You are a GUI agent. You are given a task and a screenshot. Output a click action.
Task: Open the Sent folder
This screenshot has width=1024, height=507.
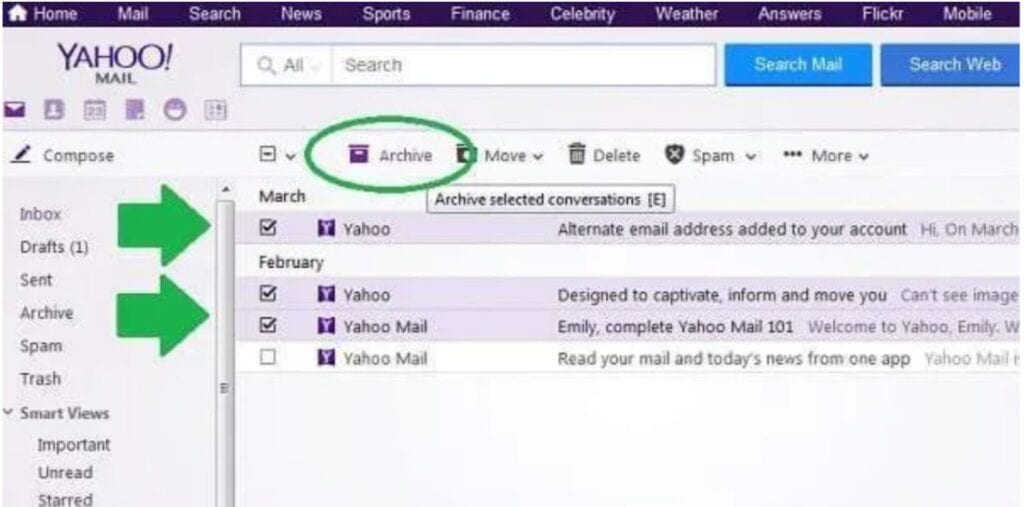[36, 280]
